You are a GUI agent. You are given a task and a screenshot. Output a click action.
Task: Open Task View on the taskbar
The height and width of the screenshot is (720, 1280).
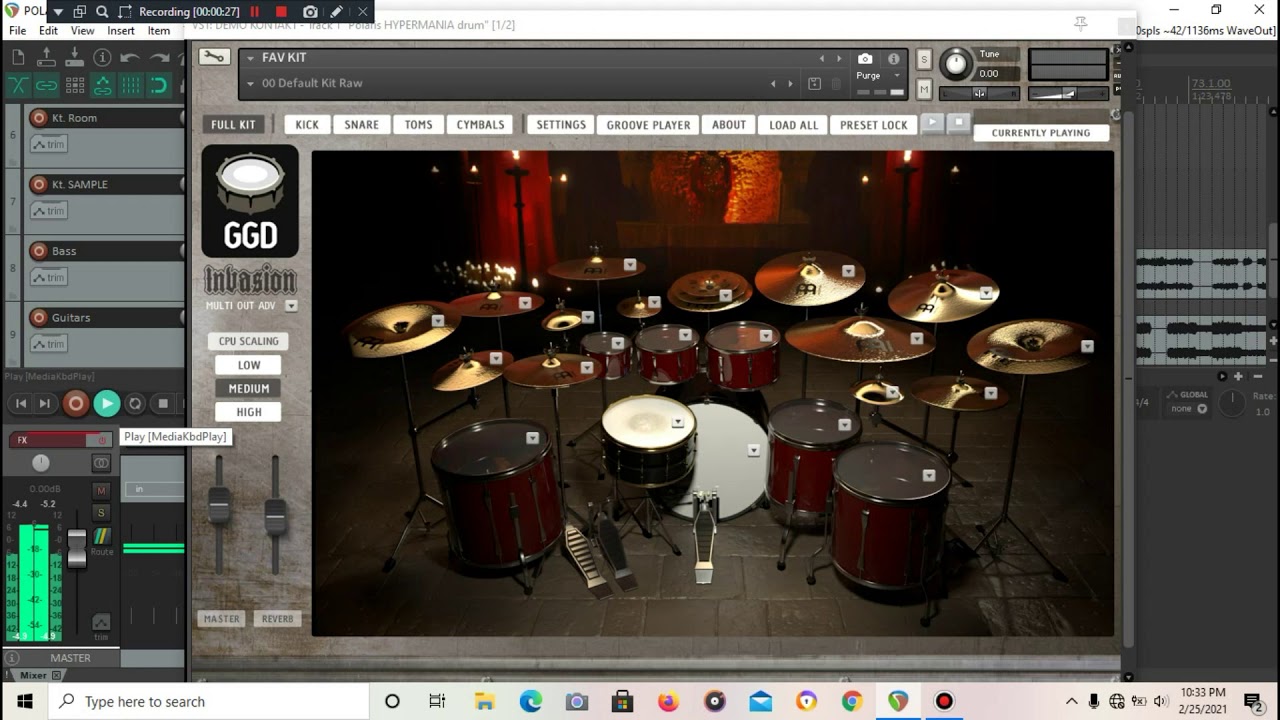[x=437, y=701]
